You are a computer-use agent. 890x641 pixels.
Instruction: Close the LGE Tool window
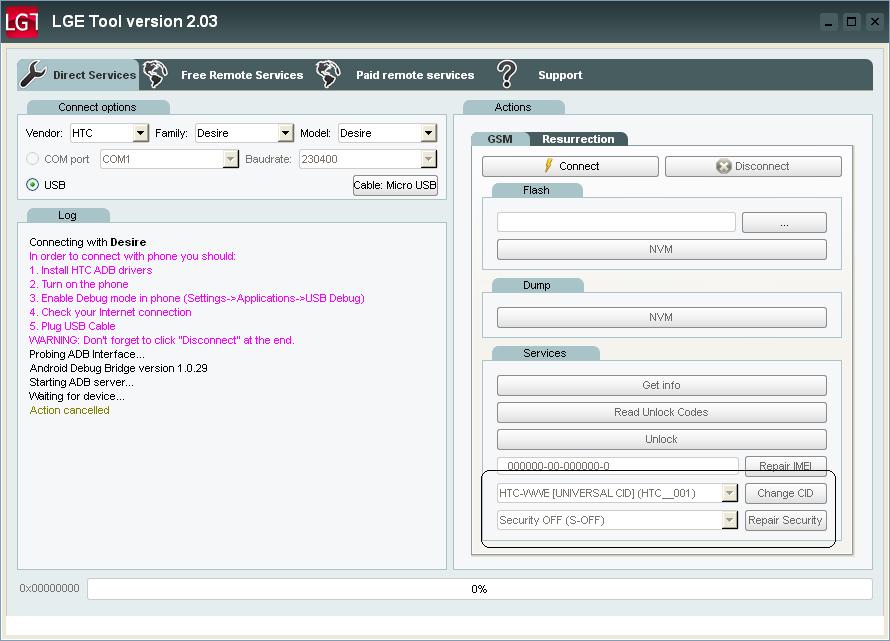[875, 22]
